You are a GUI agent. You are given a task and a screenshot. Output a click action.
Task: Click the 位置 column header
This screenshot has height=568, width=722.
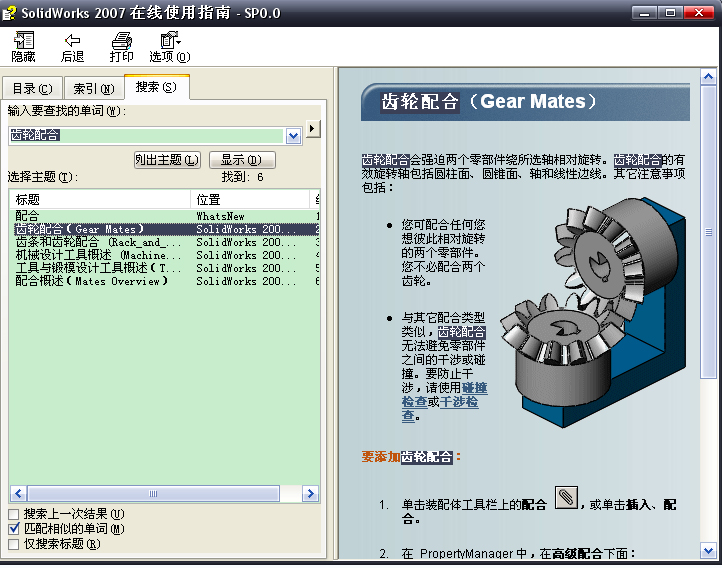pos(250,199)
